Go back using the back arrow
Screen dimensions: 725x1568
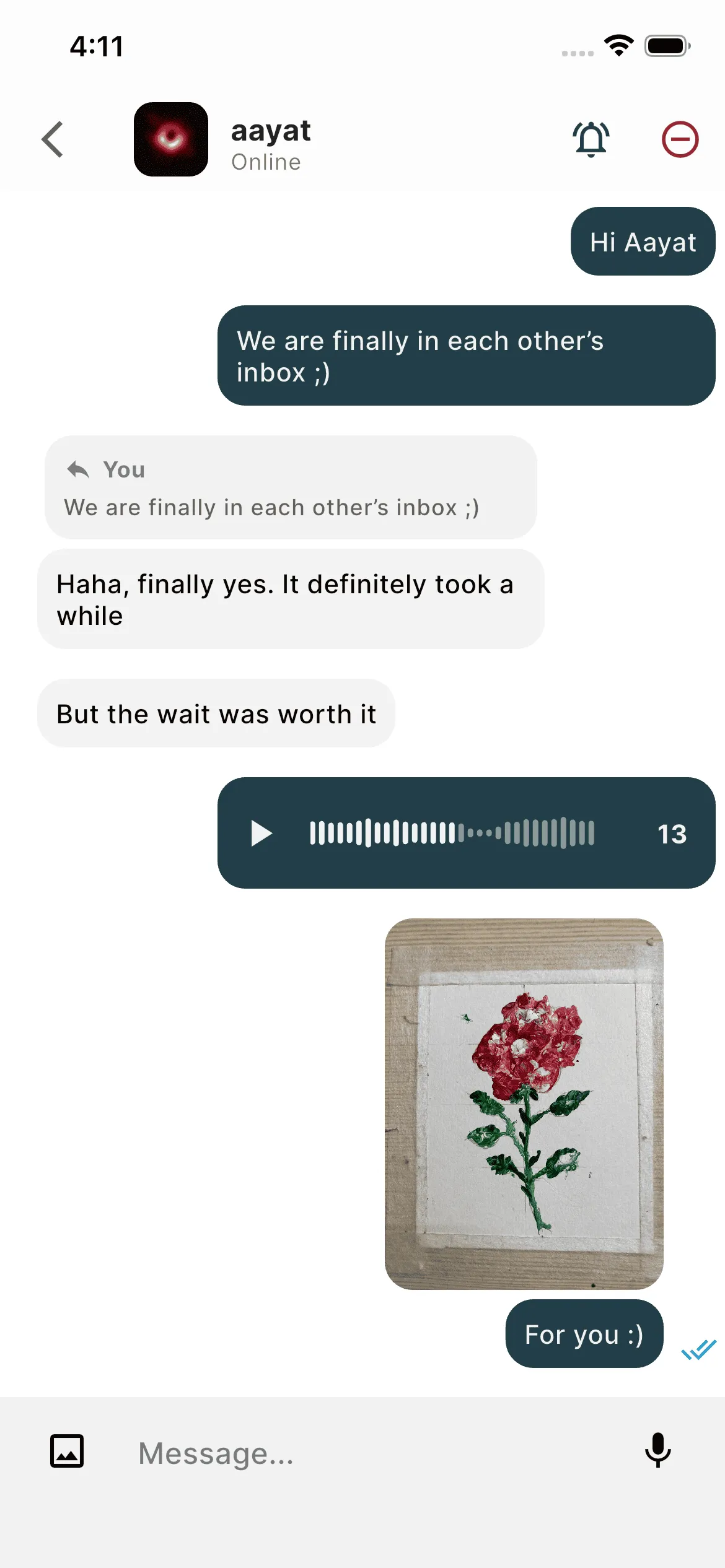(x=53, y=139)
